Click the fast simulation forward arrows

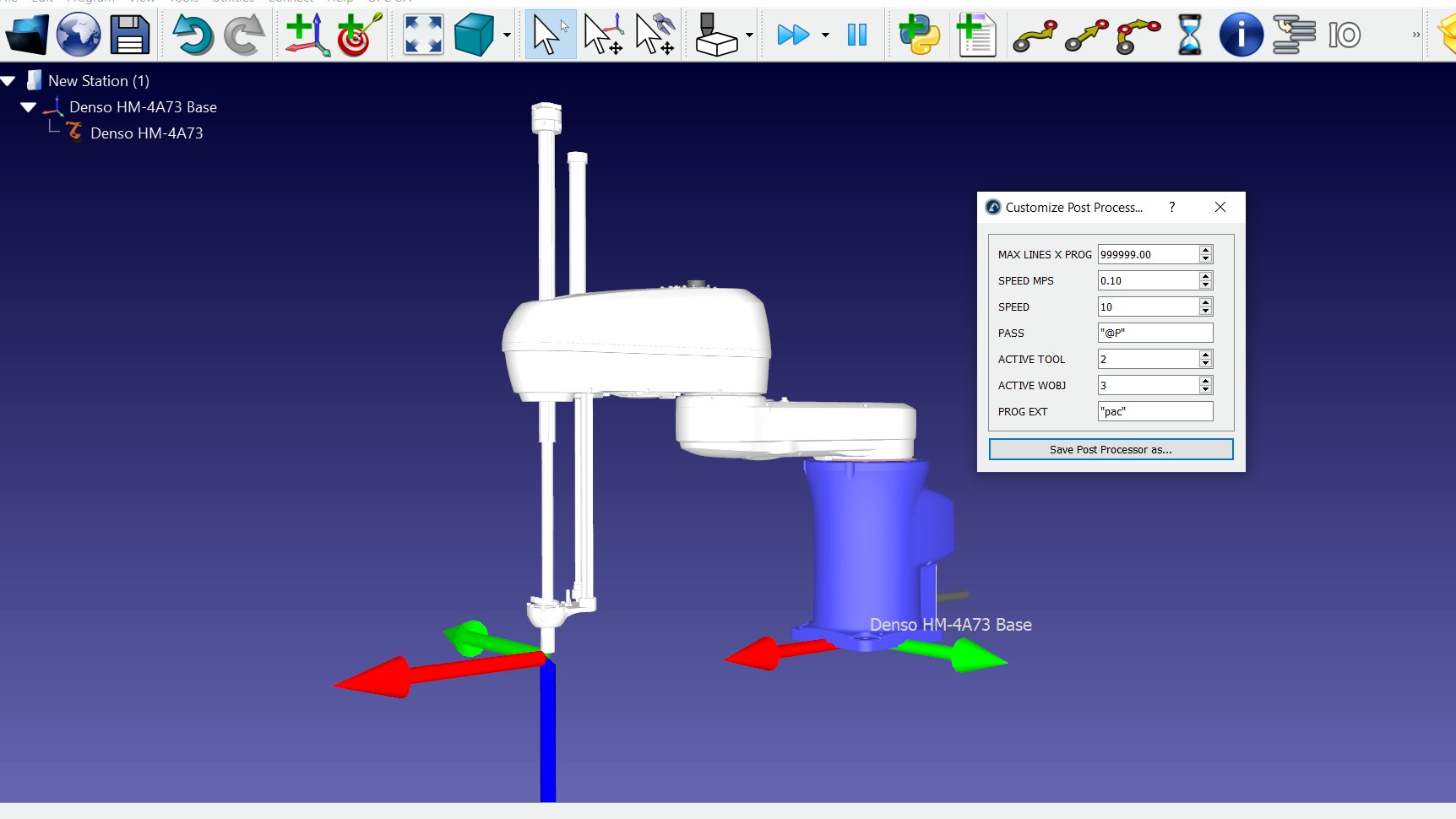tap(792, 35)
